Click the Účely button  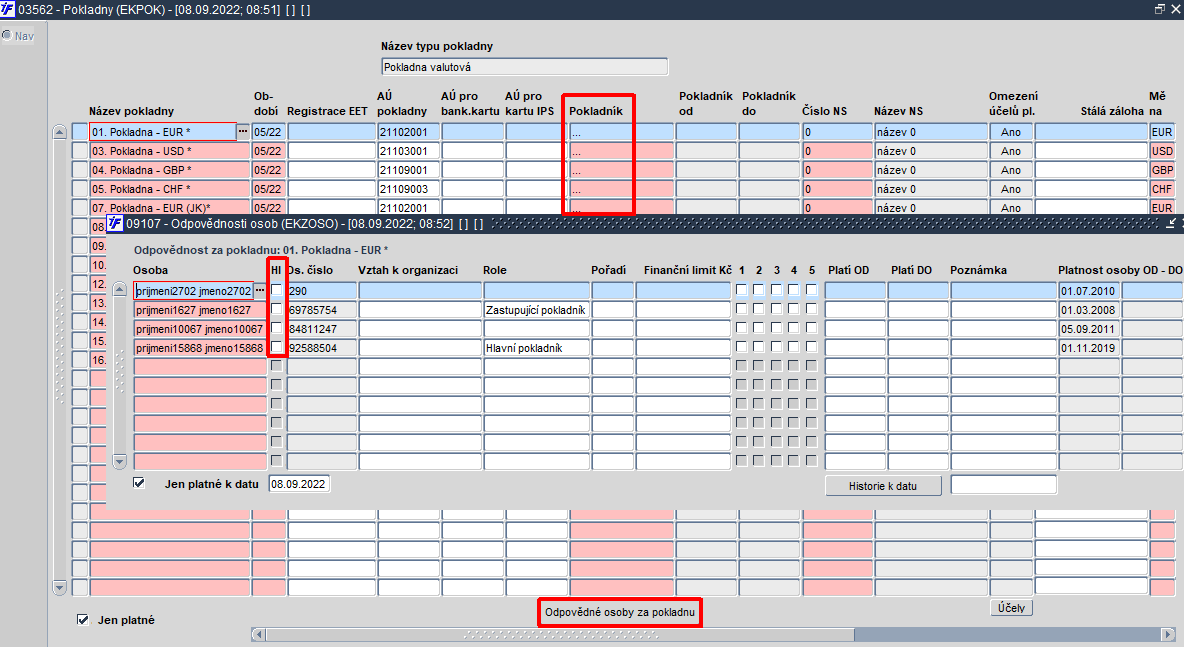1011,608
